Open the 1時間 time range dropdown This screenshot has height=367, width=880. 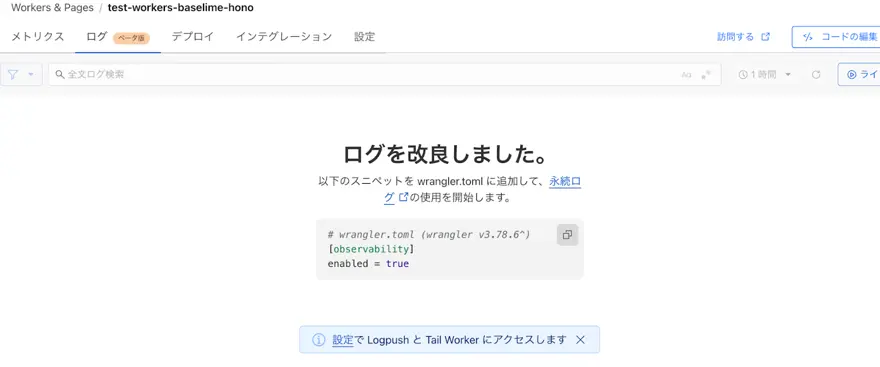(x=765, y=75)
